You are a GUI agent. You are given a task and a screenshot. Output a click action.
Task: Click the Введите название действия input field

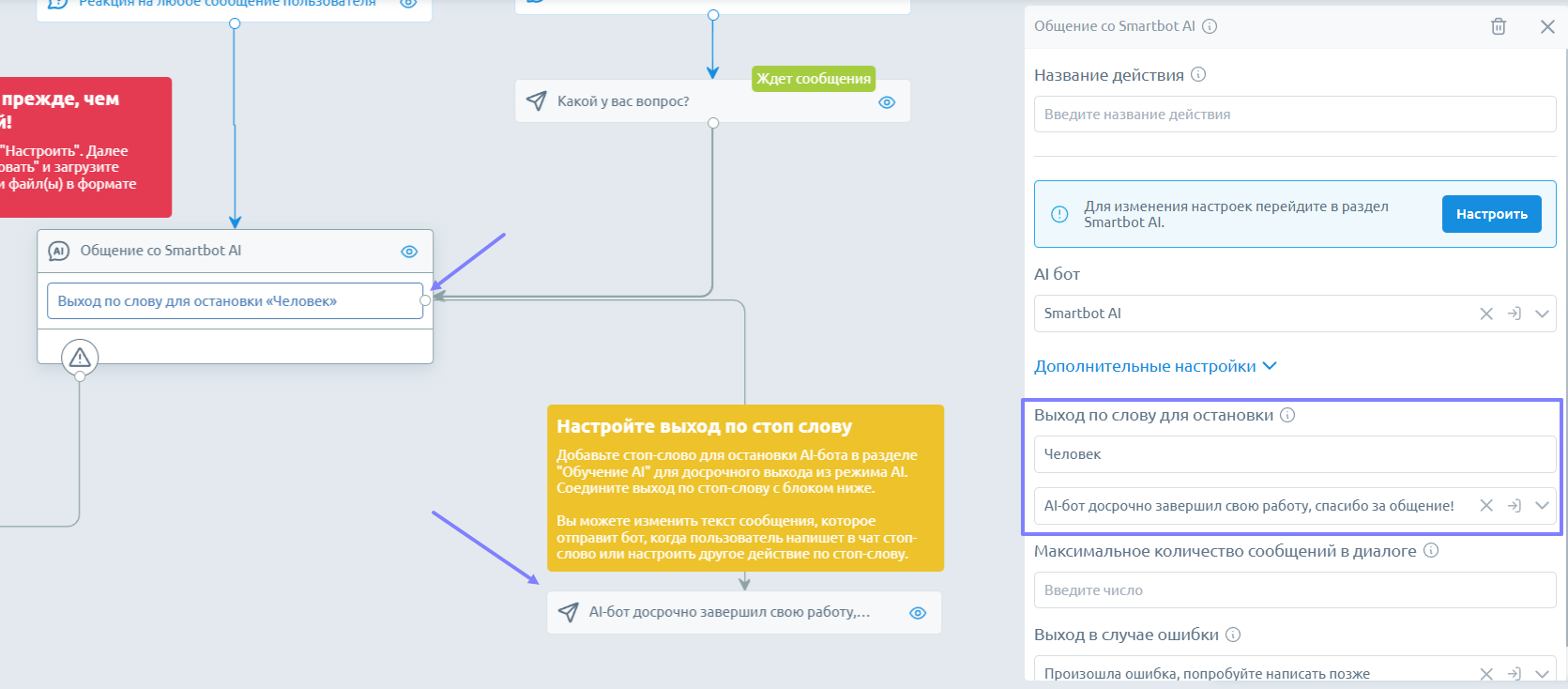[1293, 115]
